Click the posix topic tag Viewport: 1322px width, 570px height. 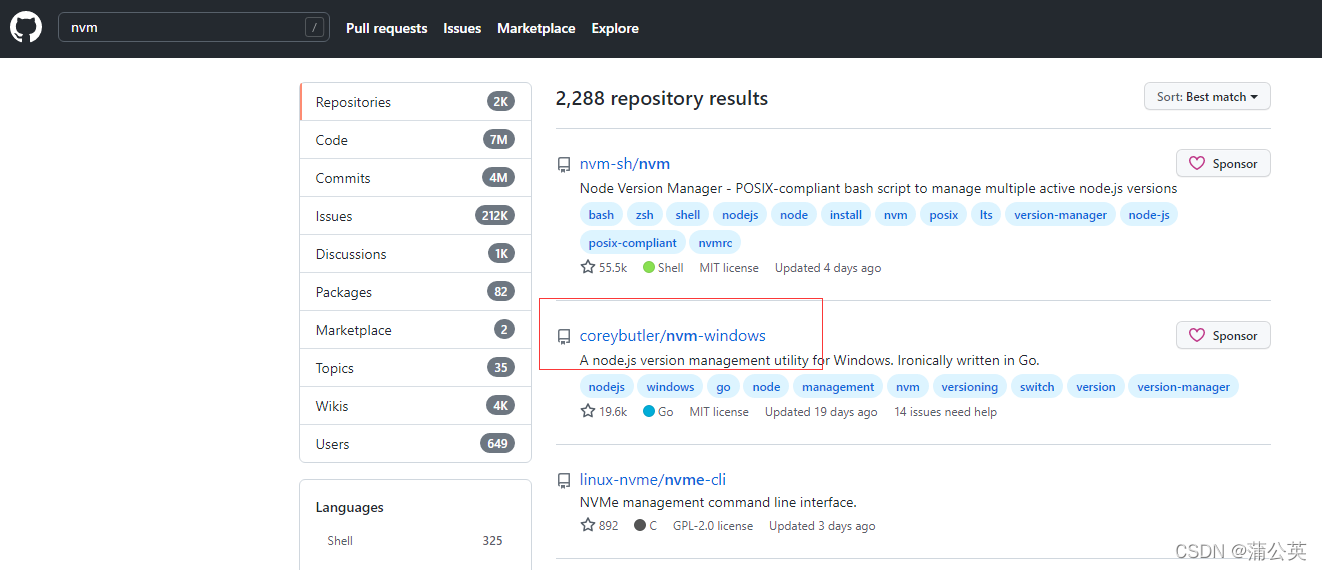click(944, 215)
